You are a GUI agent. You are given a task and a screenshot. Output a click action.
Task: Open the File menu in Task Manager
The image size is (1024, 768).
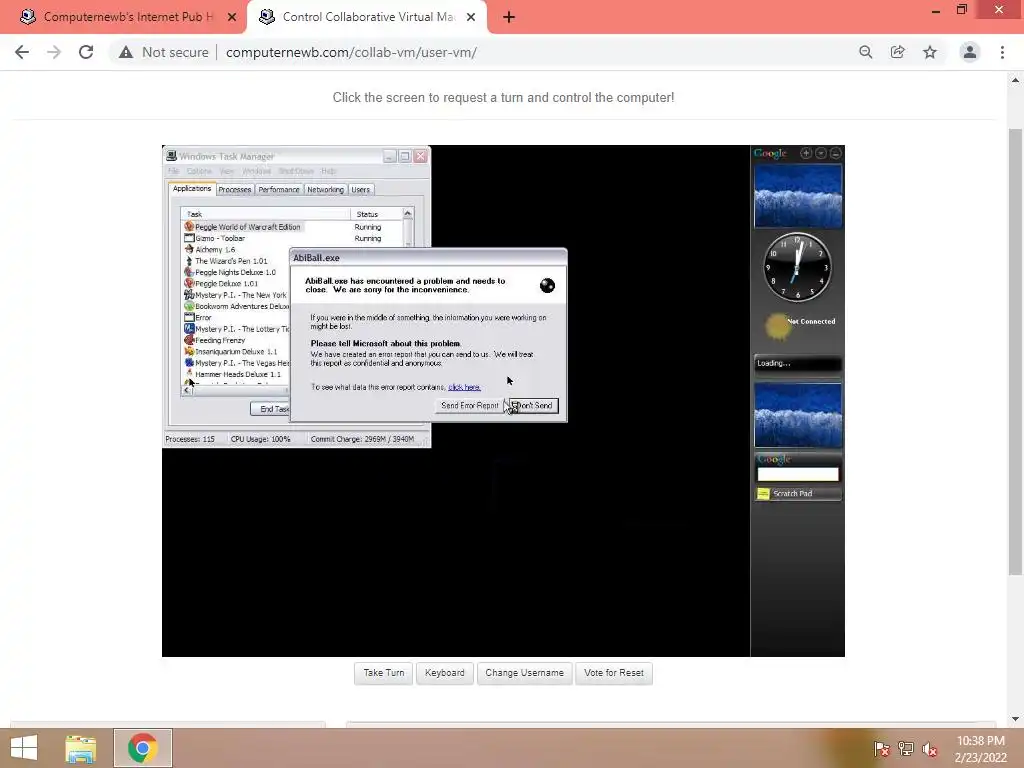(173, 171)
